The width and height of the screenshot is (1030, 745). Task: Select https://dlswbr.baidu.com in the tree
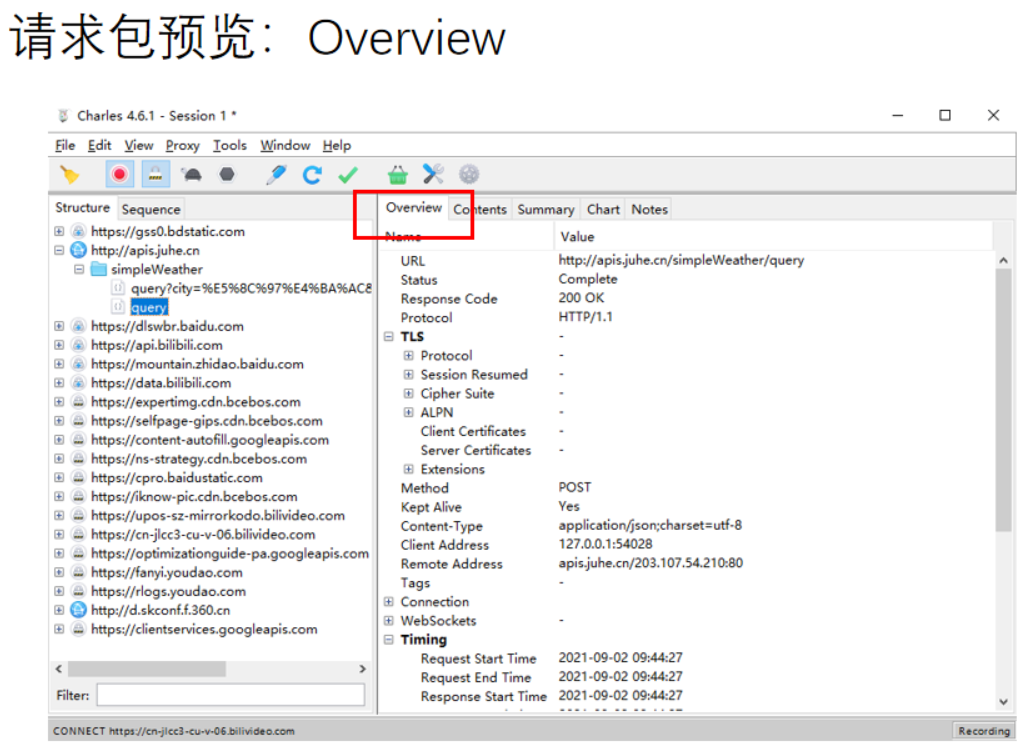click(x=167, y=326)
